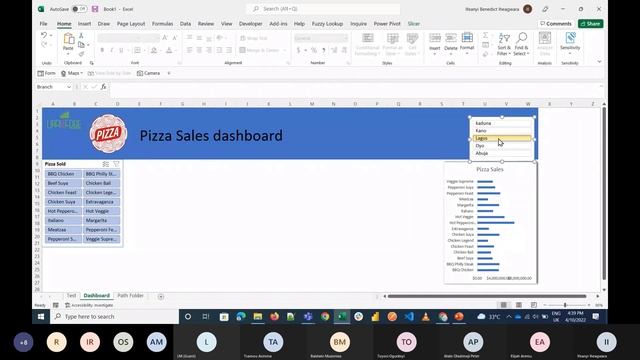Open the Find & Select dropdown

point(521,44)
